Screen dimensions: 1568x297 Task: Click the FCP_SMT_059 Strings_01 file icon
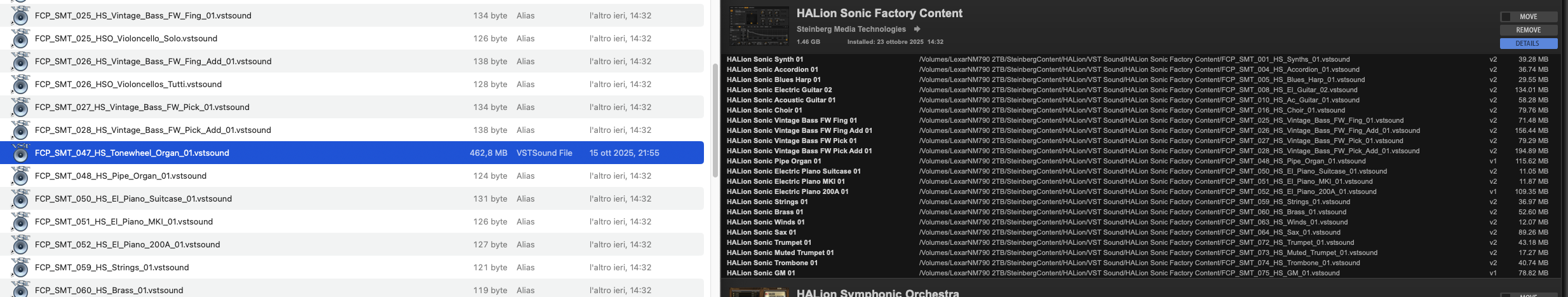[20, 267]
